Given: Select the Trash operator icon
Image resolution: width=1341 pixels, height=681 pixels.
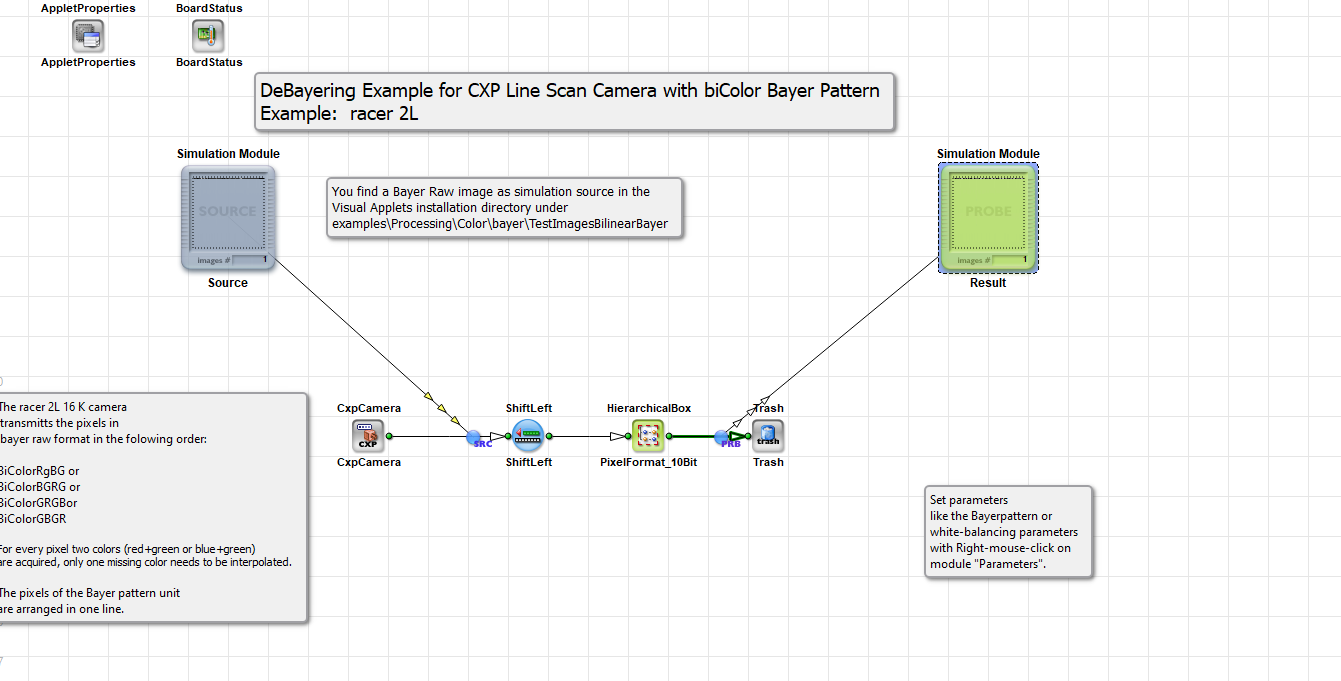Looking at the screenshot, I should click(x=768, y=436).
